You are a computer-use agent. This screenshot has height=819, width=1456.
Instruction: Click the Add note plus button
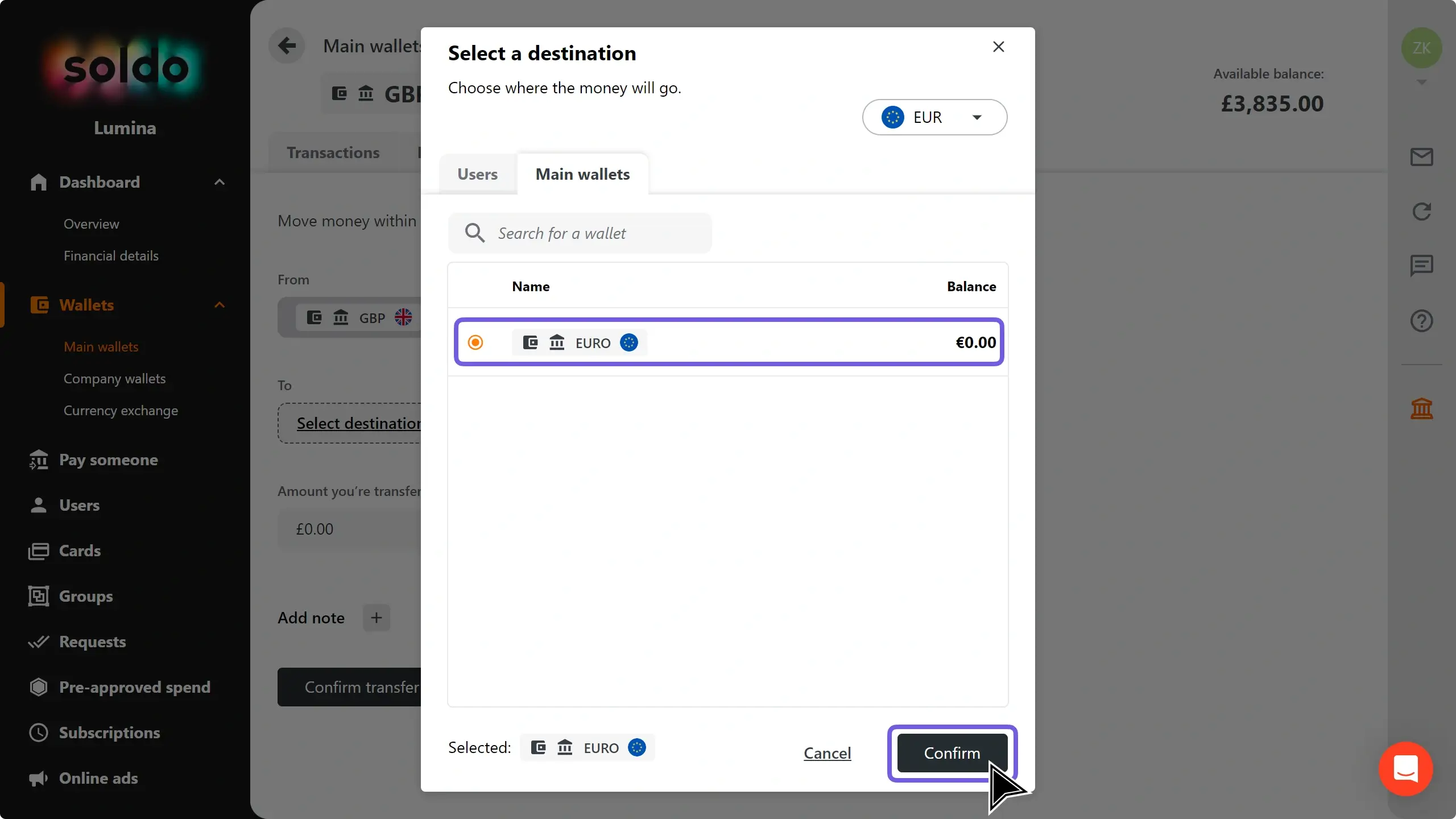(x=377, y=618)
